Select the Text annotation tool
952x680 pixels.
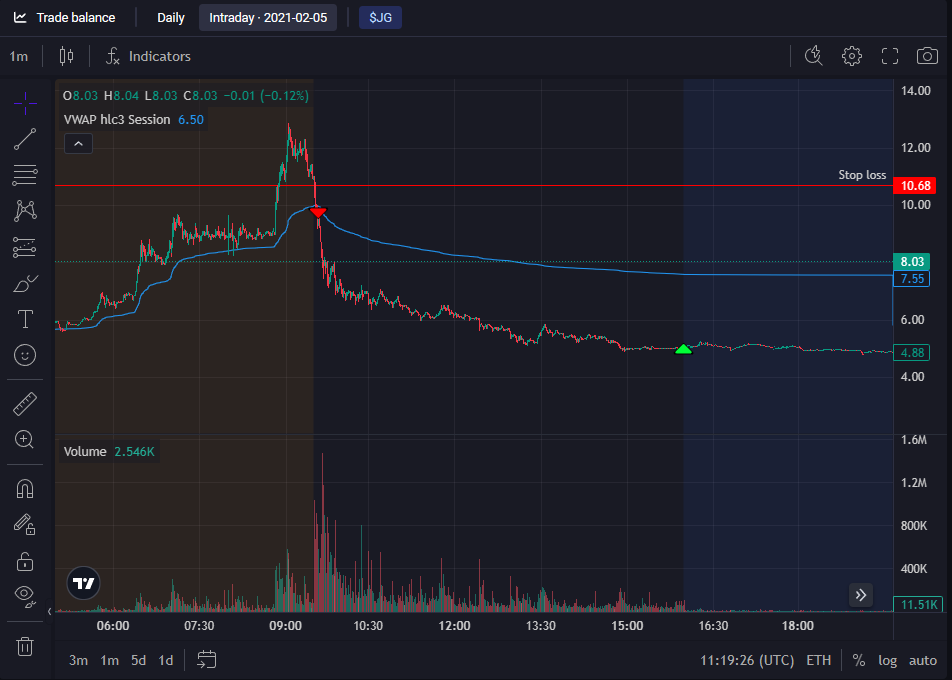tap(25, 319)
